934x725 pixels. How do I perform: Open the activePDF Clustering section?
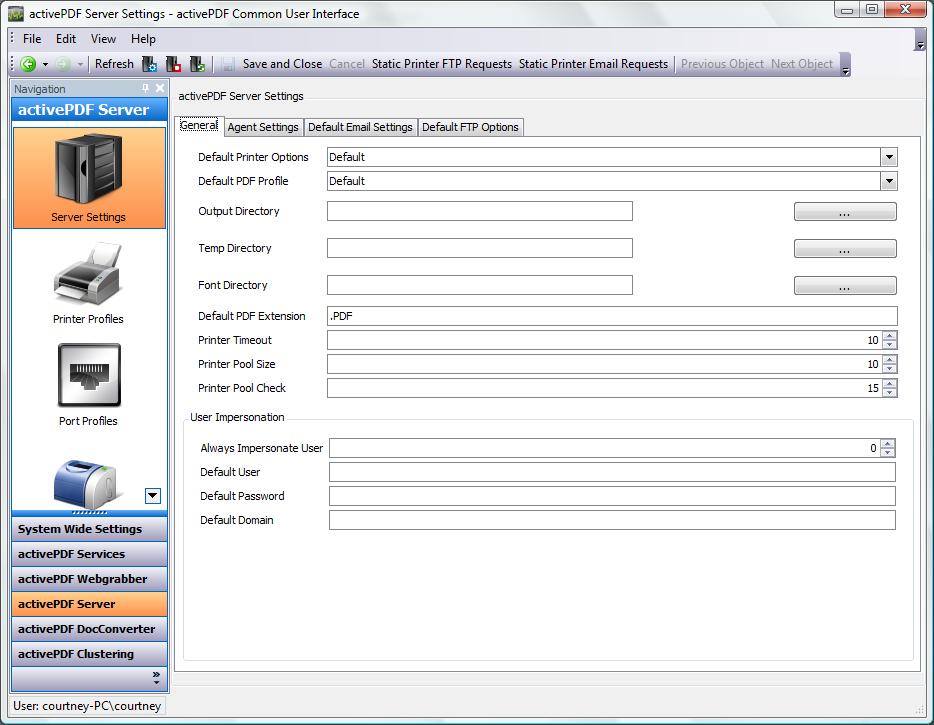tap(89, 654)
